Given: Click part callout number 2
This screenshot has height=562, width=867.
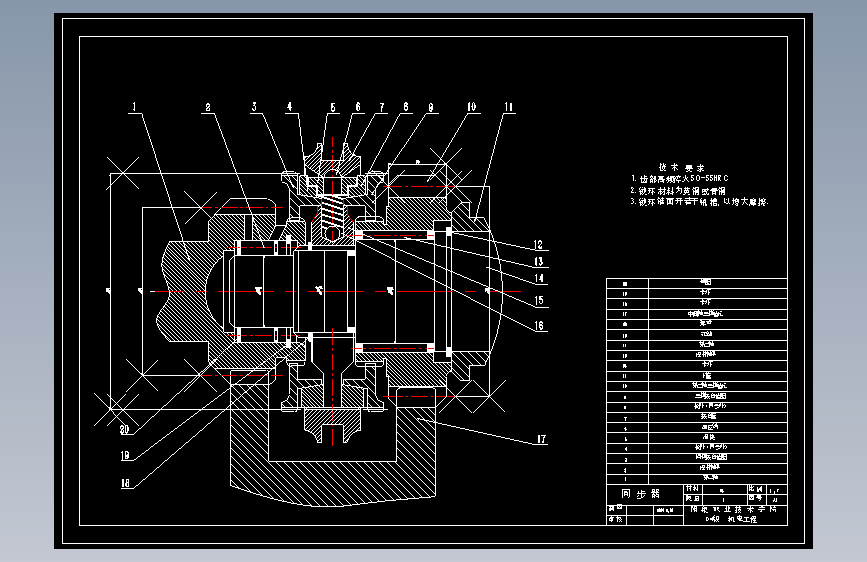Looking at the screenshot, I should click(x=208, y=107).
